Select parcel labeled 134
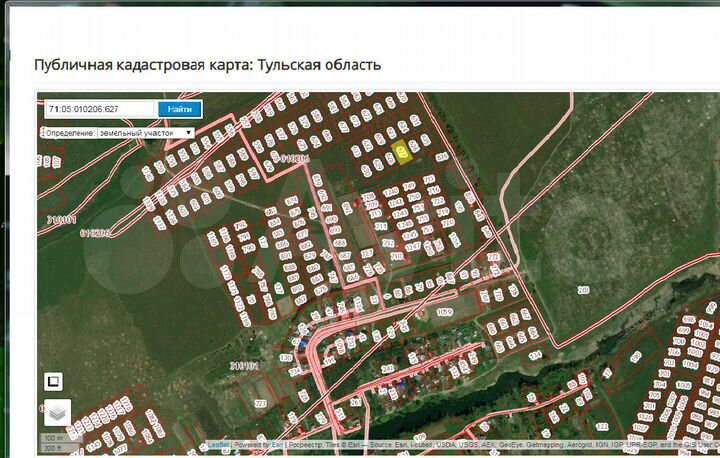This screenshot has width=720, height=458. [535, 355]
